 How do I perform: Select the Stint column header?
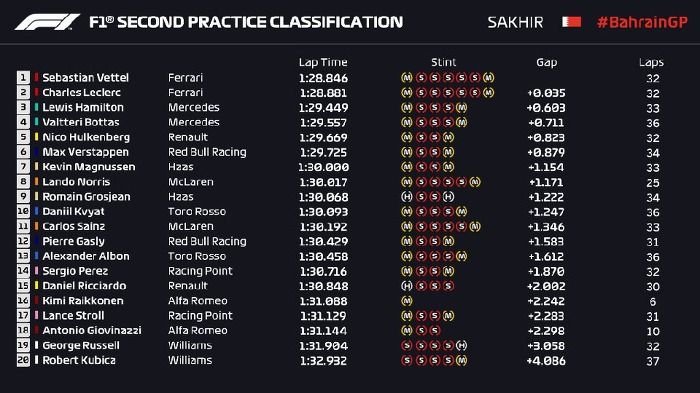443,62
